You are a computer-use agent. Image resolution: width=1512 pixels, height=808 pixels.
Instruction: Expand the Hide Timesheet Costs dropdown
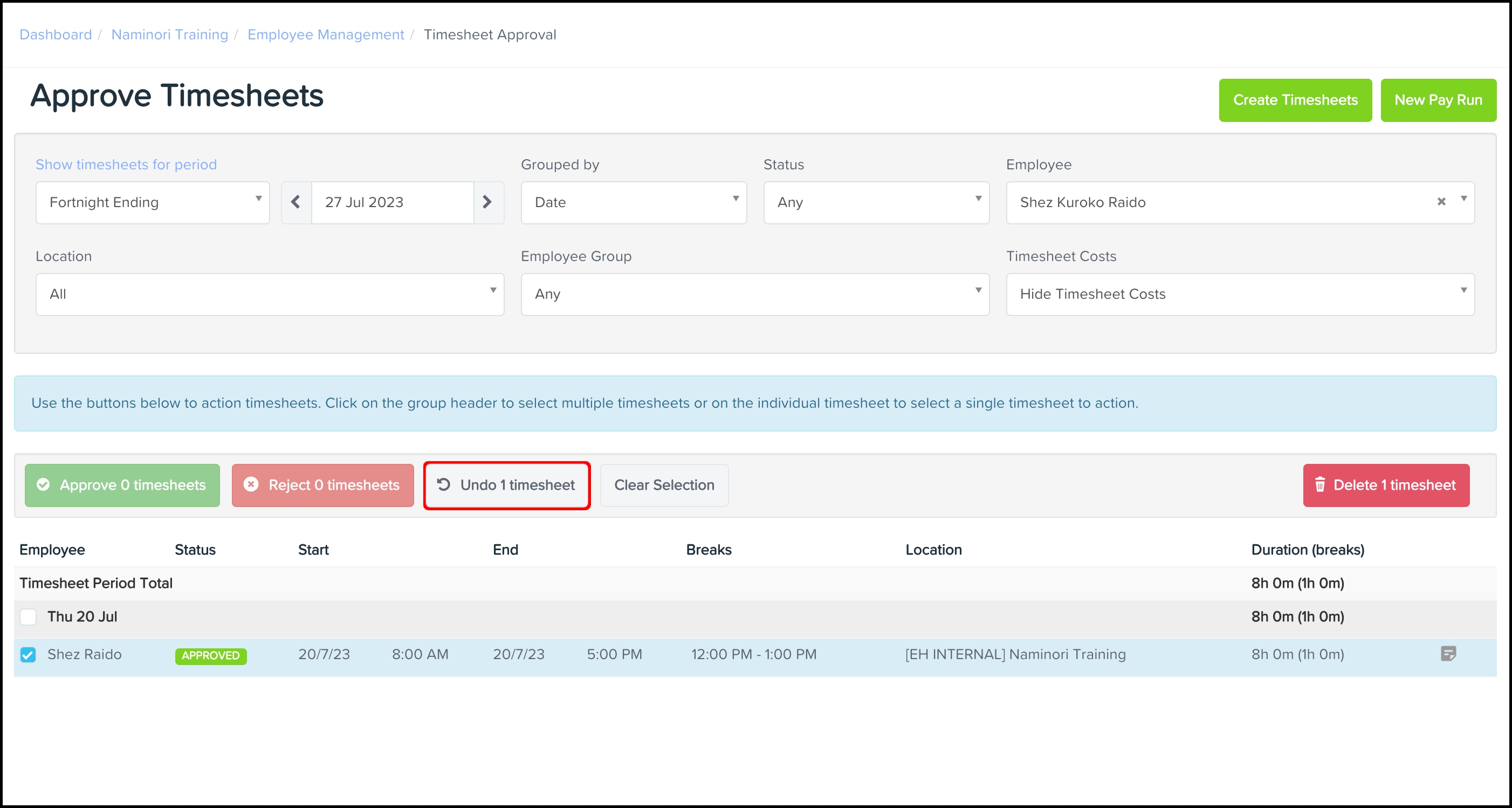click(1240, 293)
